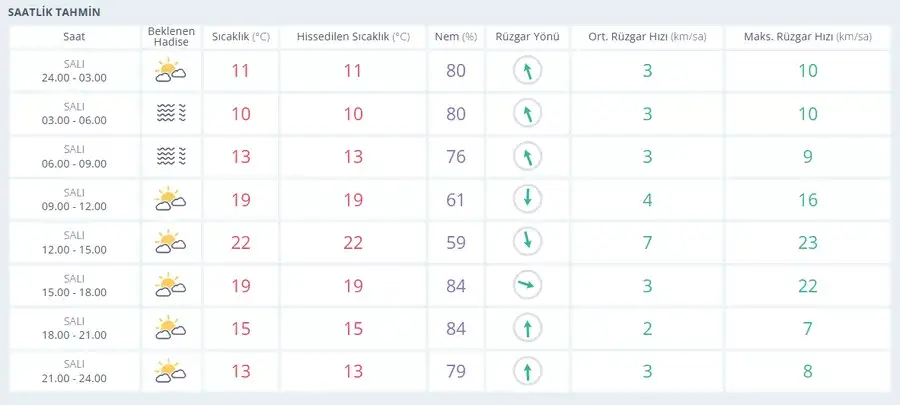Click the Ort. Rüzgar Hızı header

pyautogui.click(x=647, y=37)
